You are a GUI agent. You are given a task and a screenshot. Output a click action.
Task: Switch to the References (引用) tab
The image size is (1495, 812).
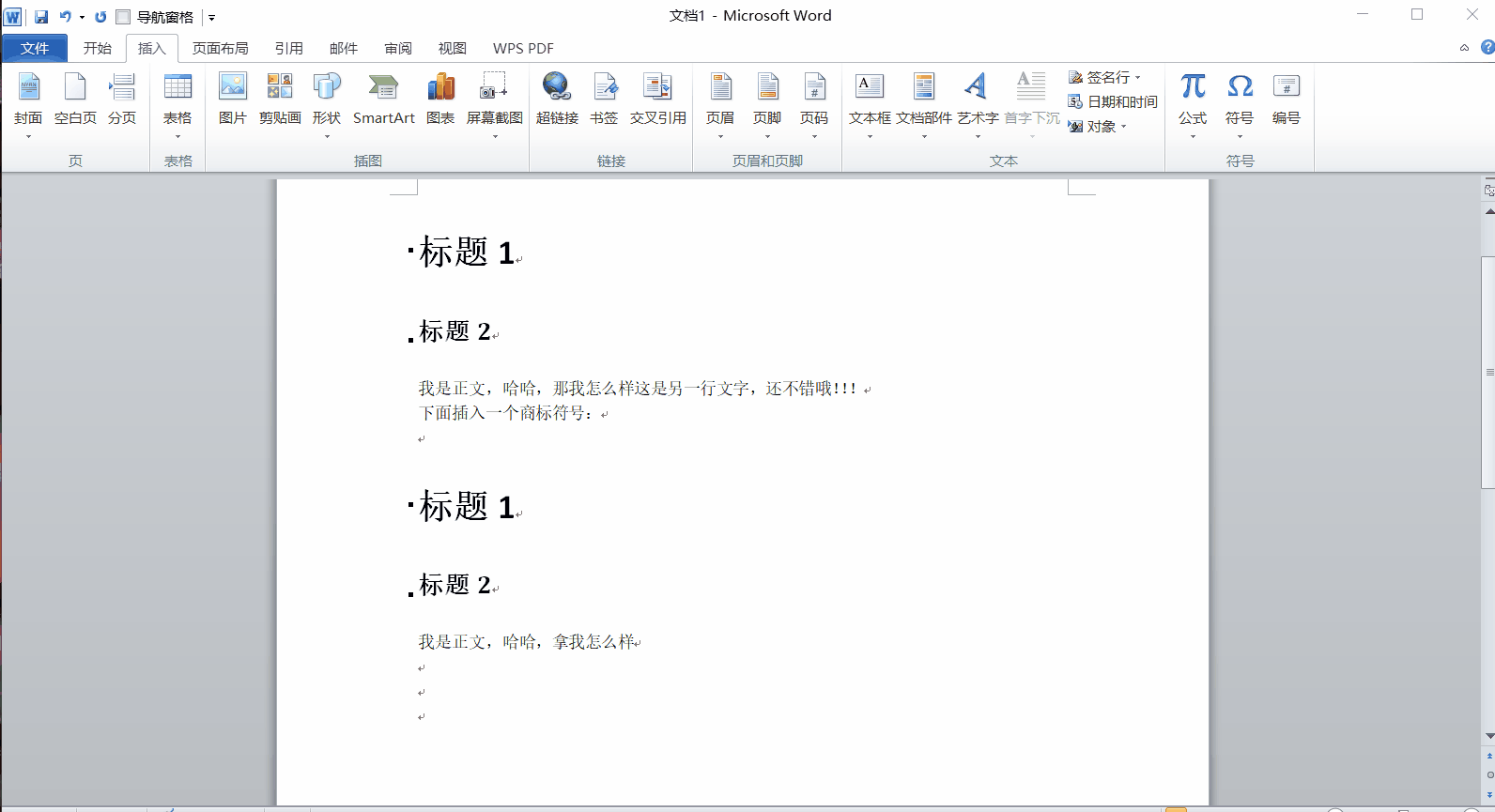289,48
